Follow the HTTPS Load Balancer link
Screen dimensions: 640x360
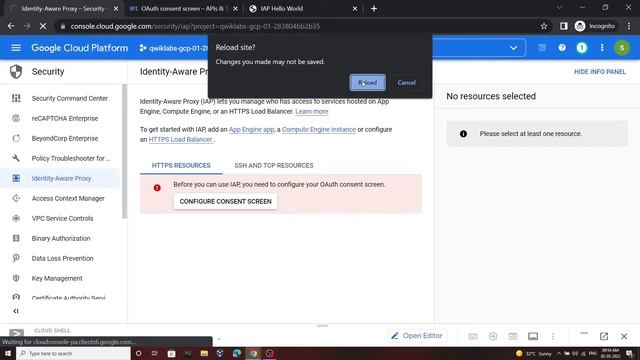click(x=180, y=140)
